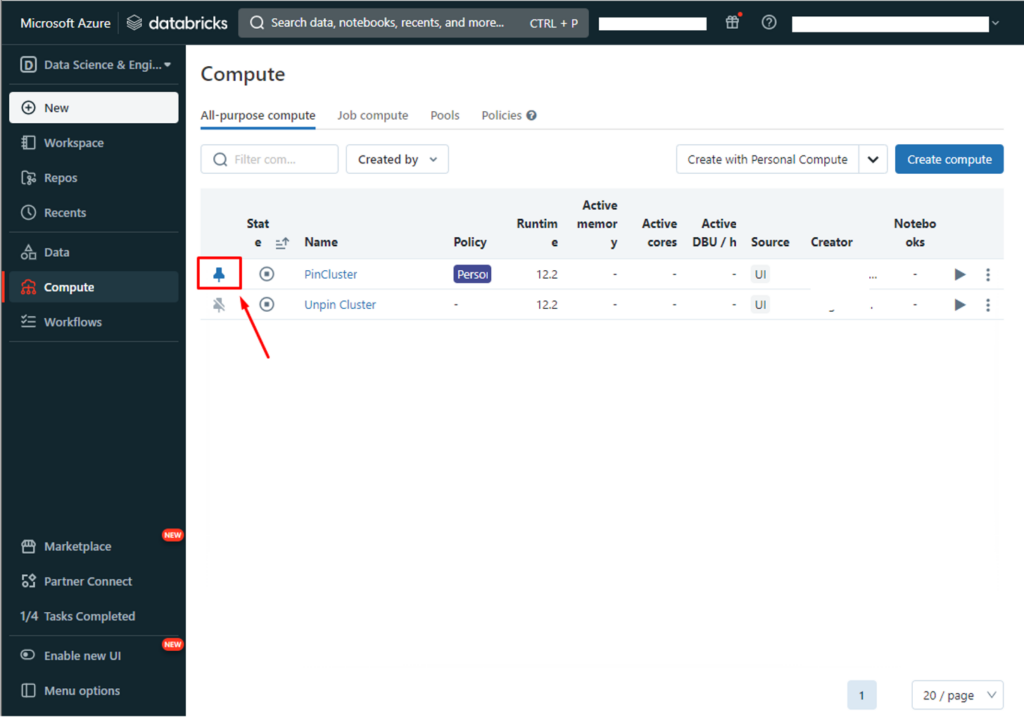This screenshot has height=717, width=1024.
Task: Open the 20 / page dropdown
Action: click(957, 695)
